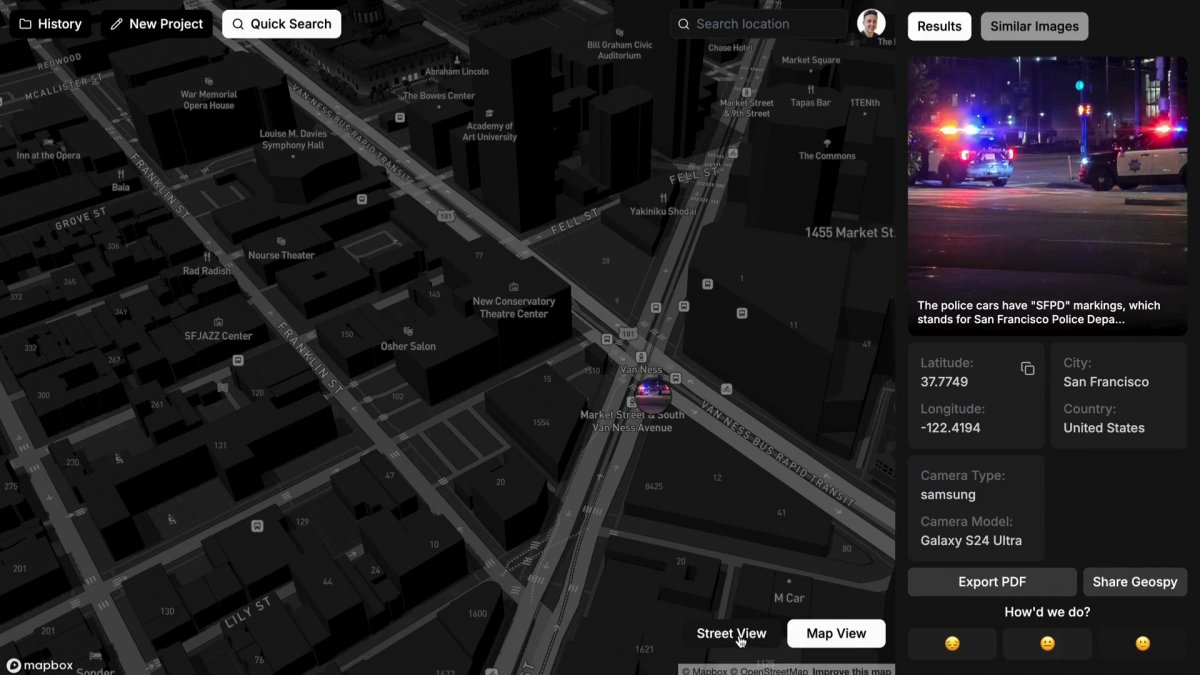Click the San Francisco city value
This screenshot has width=1200, height=675.
[x=1106, y=382]
